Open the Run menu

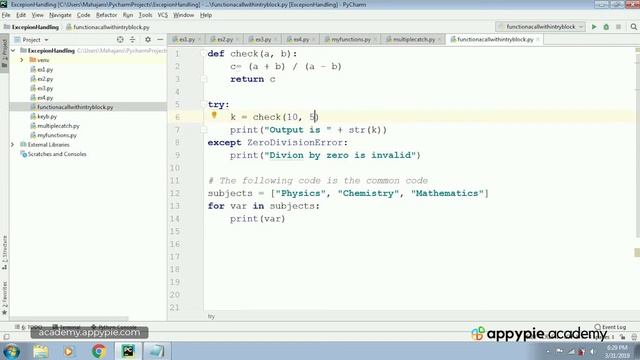[x=128, y=15]
